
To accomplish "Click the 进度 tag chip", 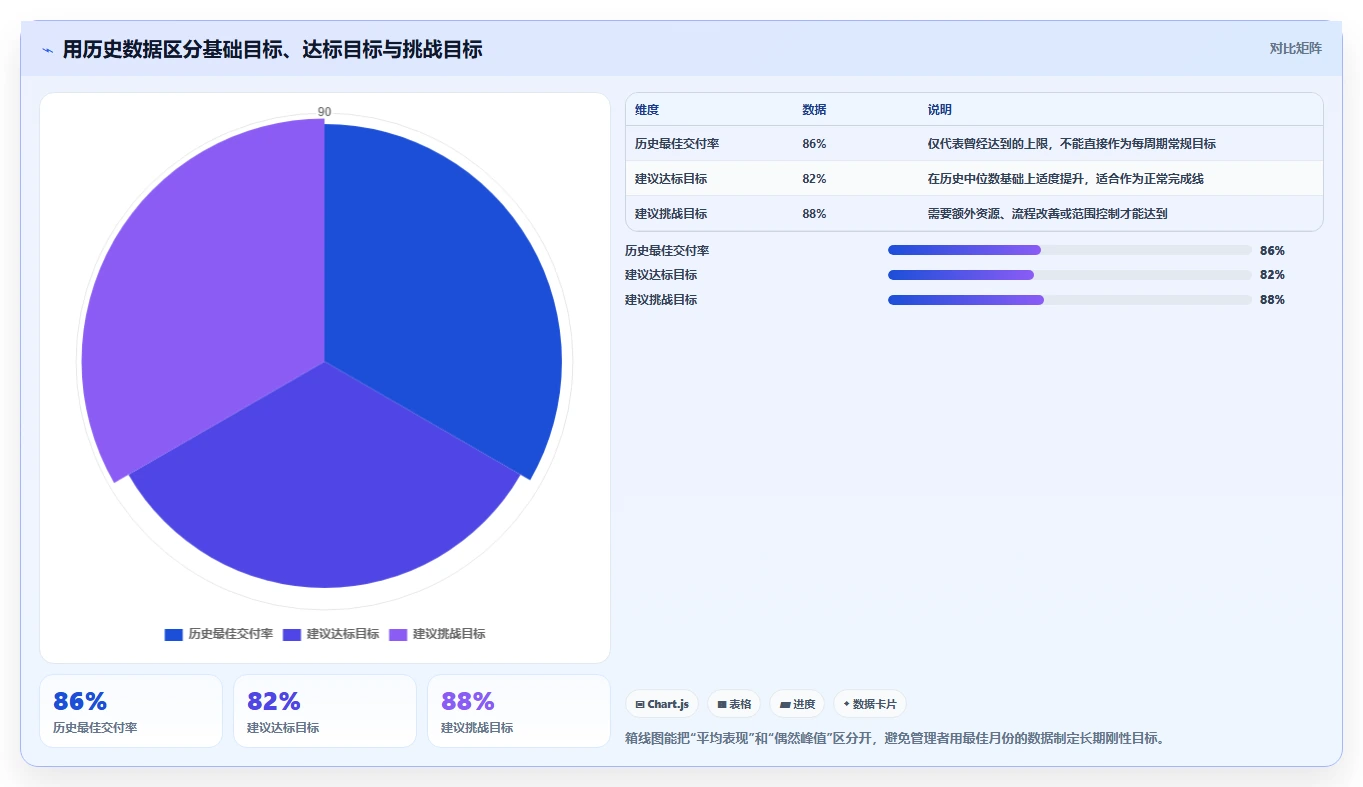I will 797,704.
